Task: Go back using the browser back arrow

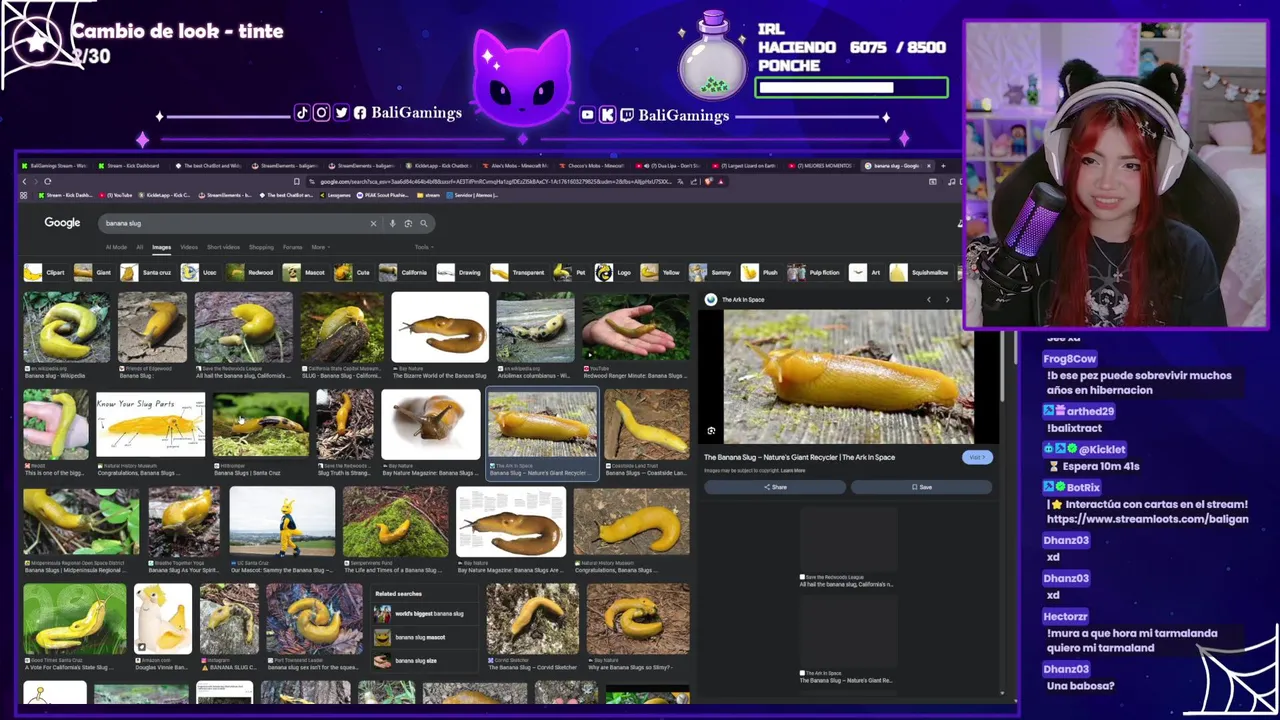Action: point(25,181)
